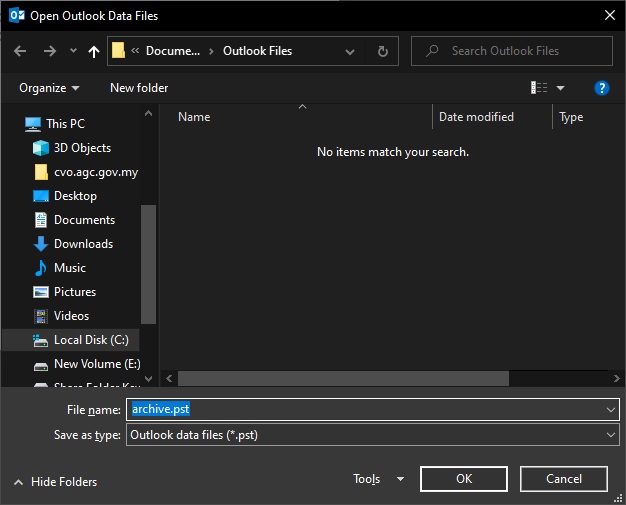This screenshot has width=626, height=505.
Task: Open the Organize dropdown menu
Action: coord(49,88)
